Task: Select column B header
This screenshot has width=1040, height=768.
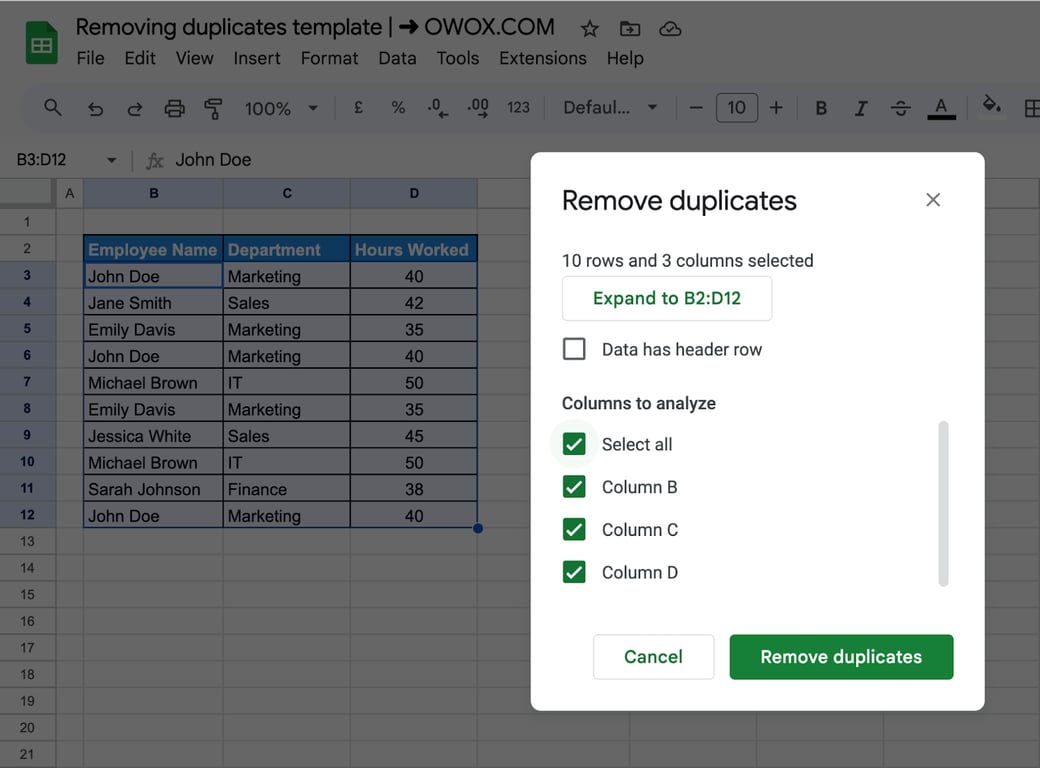Action: [153, 193]
